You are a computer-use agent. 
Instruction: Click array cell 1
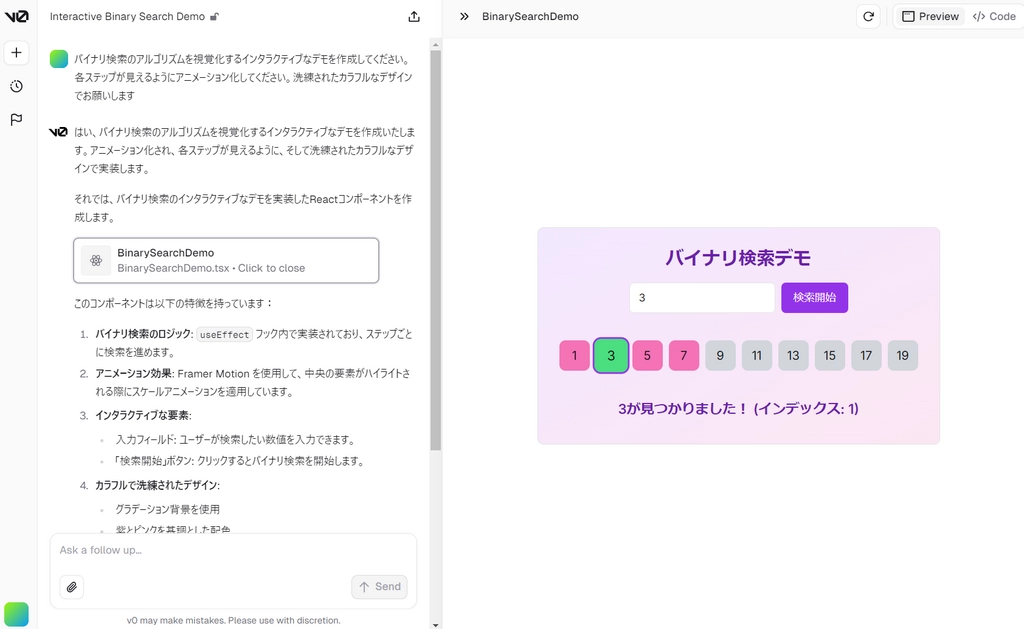pos(575,355)
